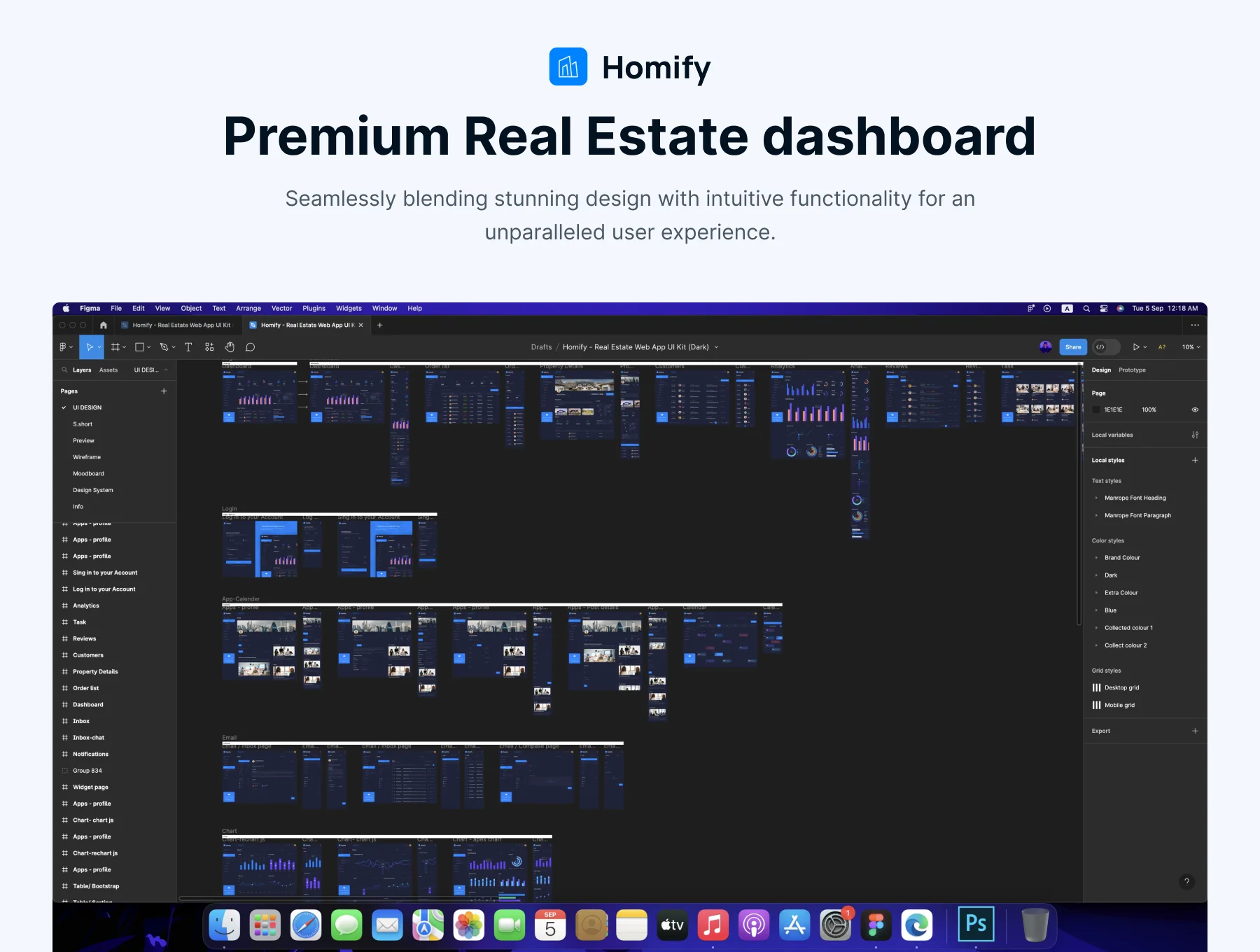The height and width of the screenshot is (952, 1260).
Task: Click the Login section label on canvas
Action: click(230, 508)
